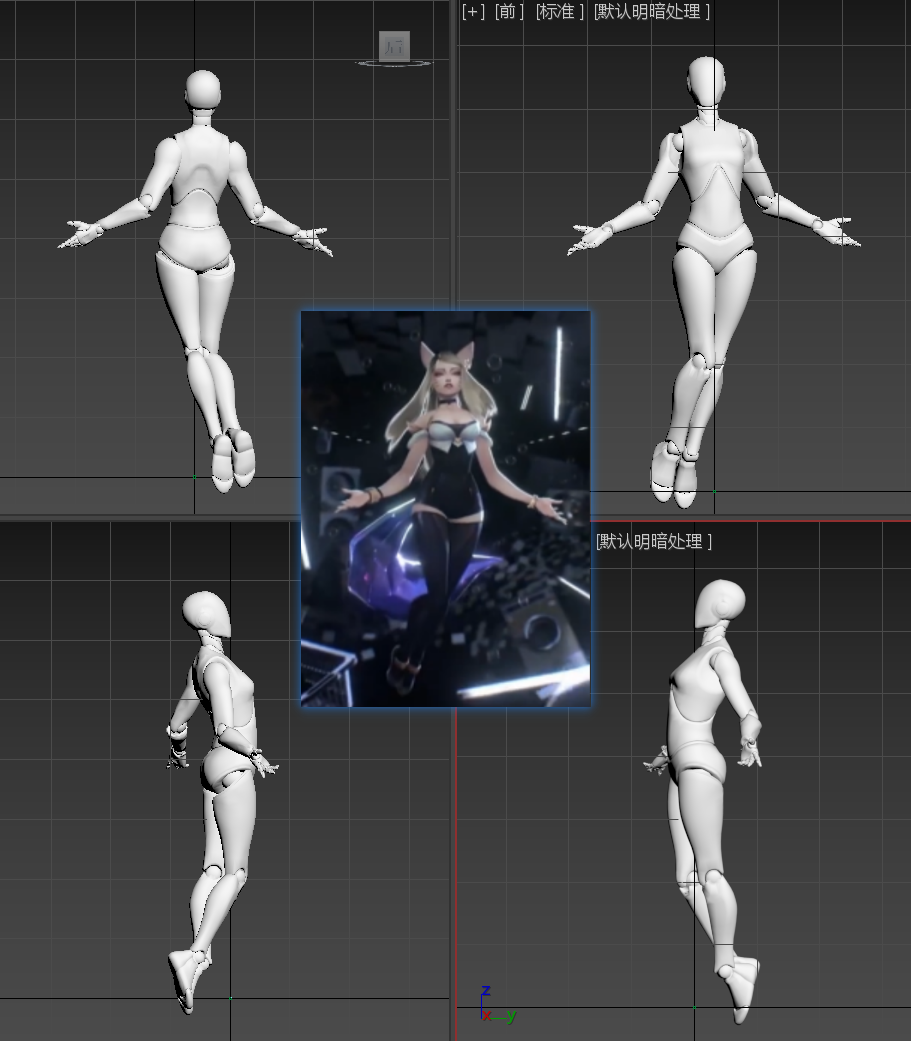Open the [+] viewport general menu
The image size is (911, 1041).
(473, 11)
